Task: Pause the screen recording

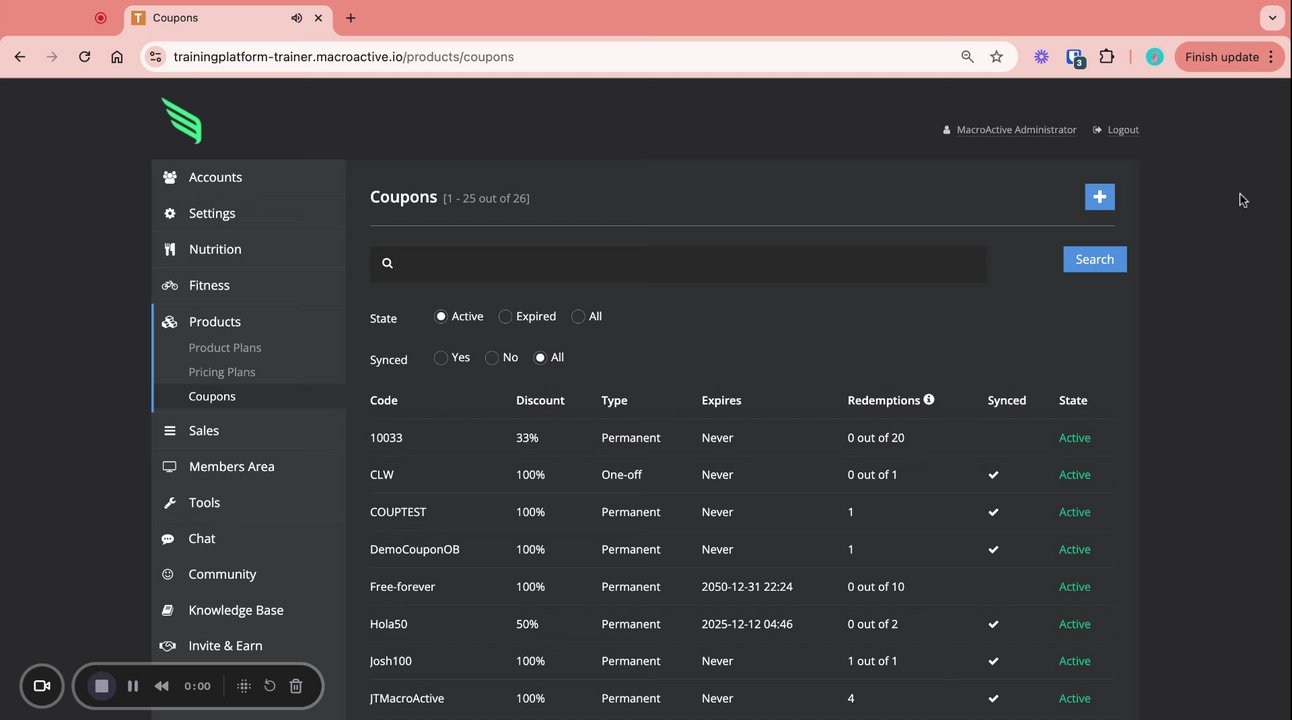Action: pyautogui.click(x=132, y=686)
